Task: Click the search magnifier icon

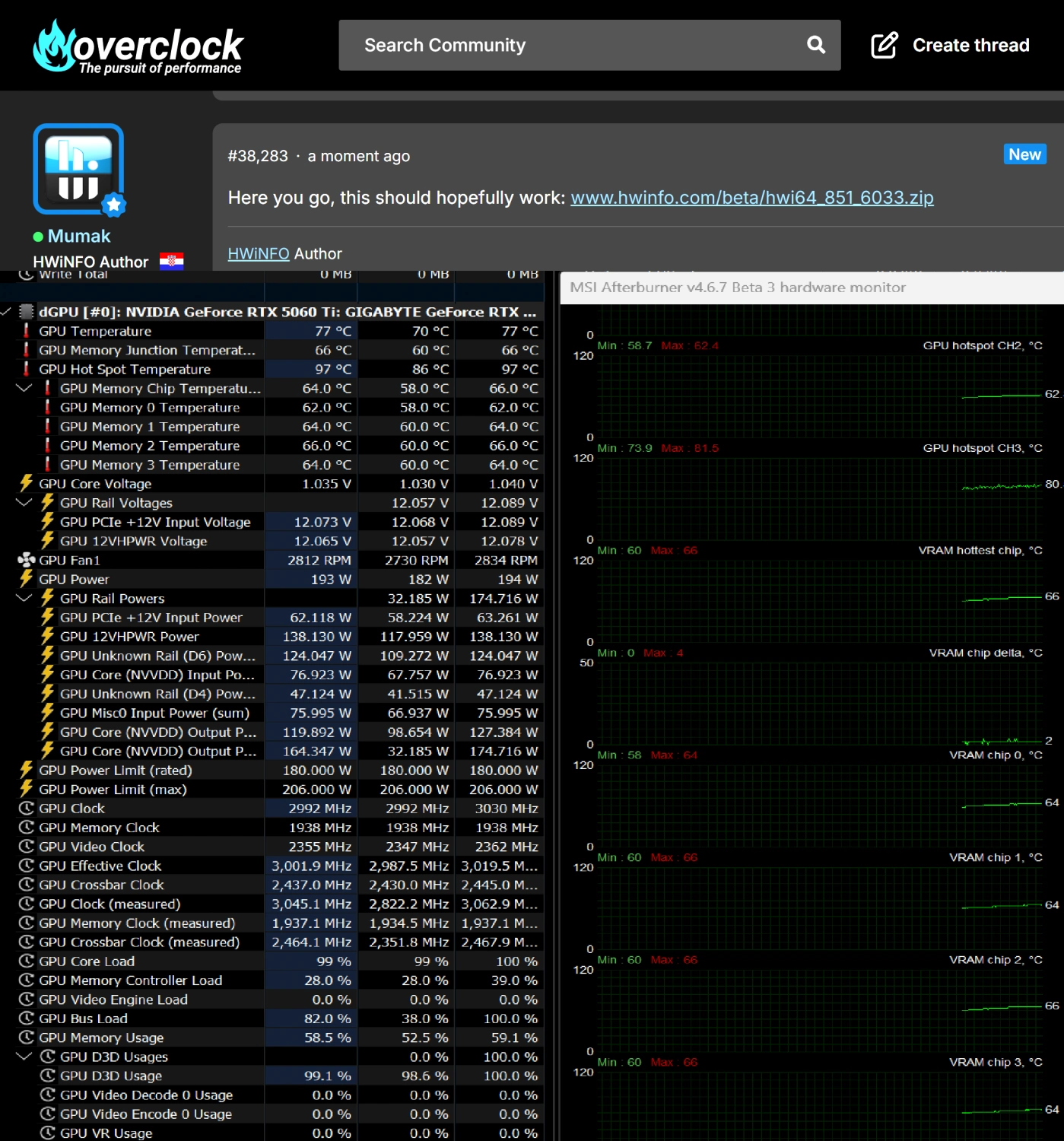Action: click(x=816, y=45)
